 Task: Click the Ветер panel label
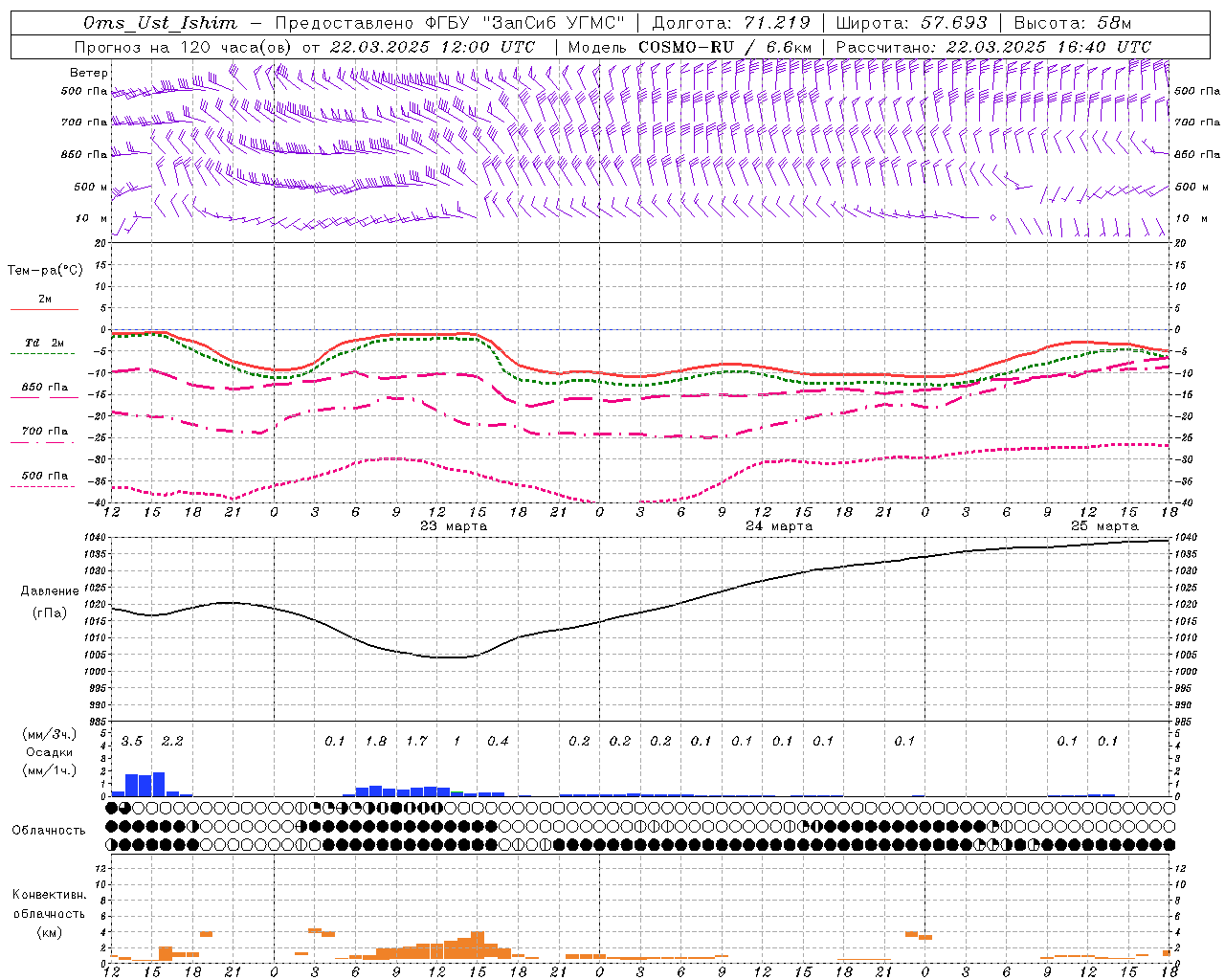(89, 73)
